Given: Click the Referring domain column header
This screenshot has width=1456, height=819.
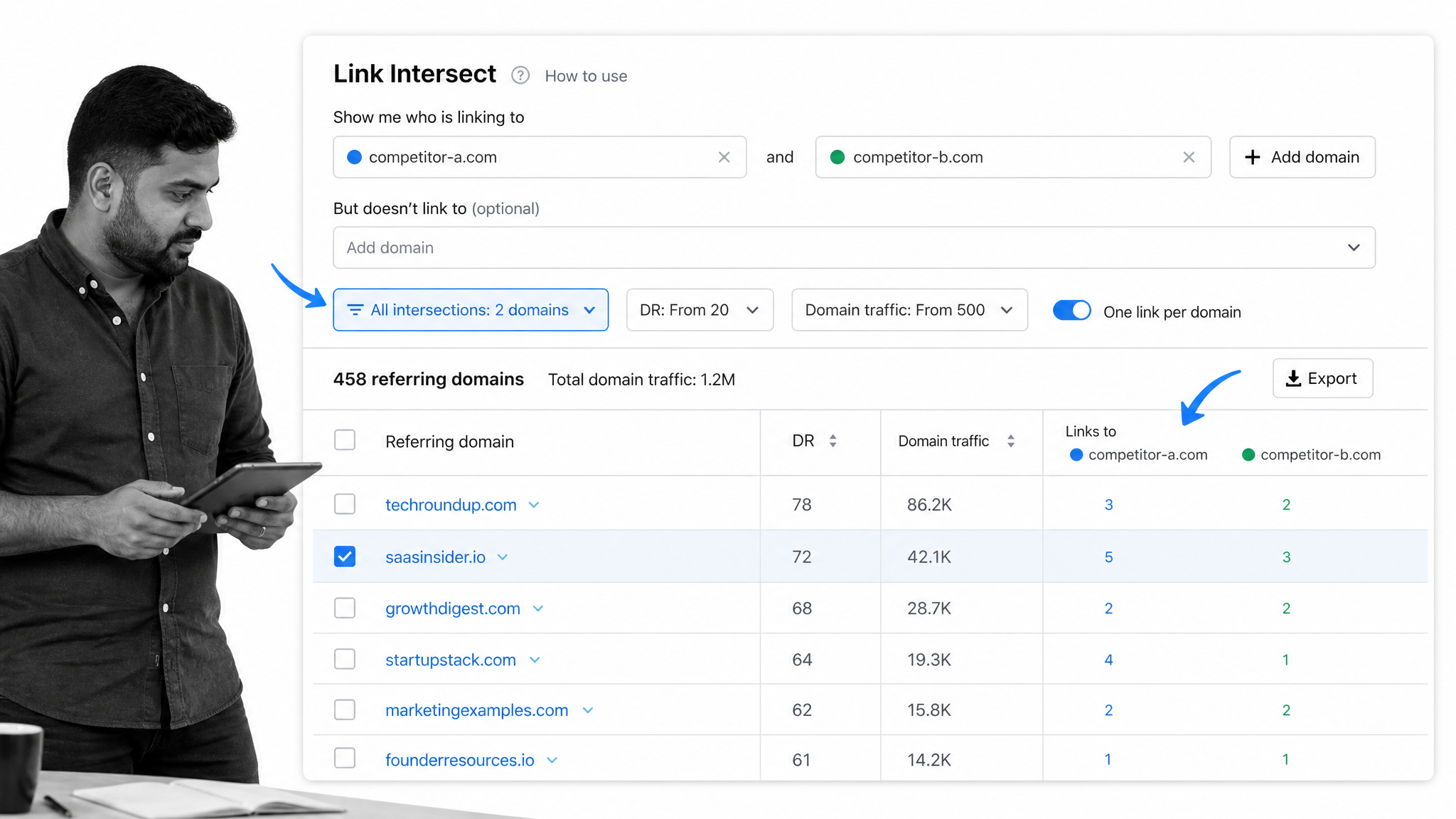Looking at the screenshot, I should pyautogui.click(x=449, y=441).
